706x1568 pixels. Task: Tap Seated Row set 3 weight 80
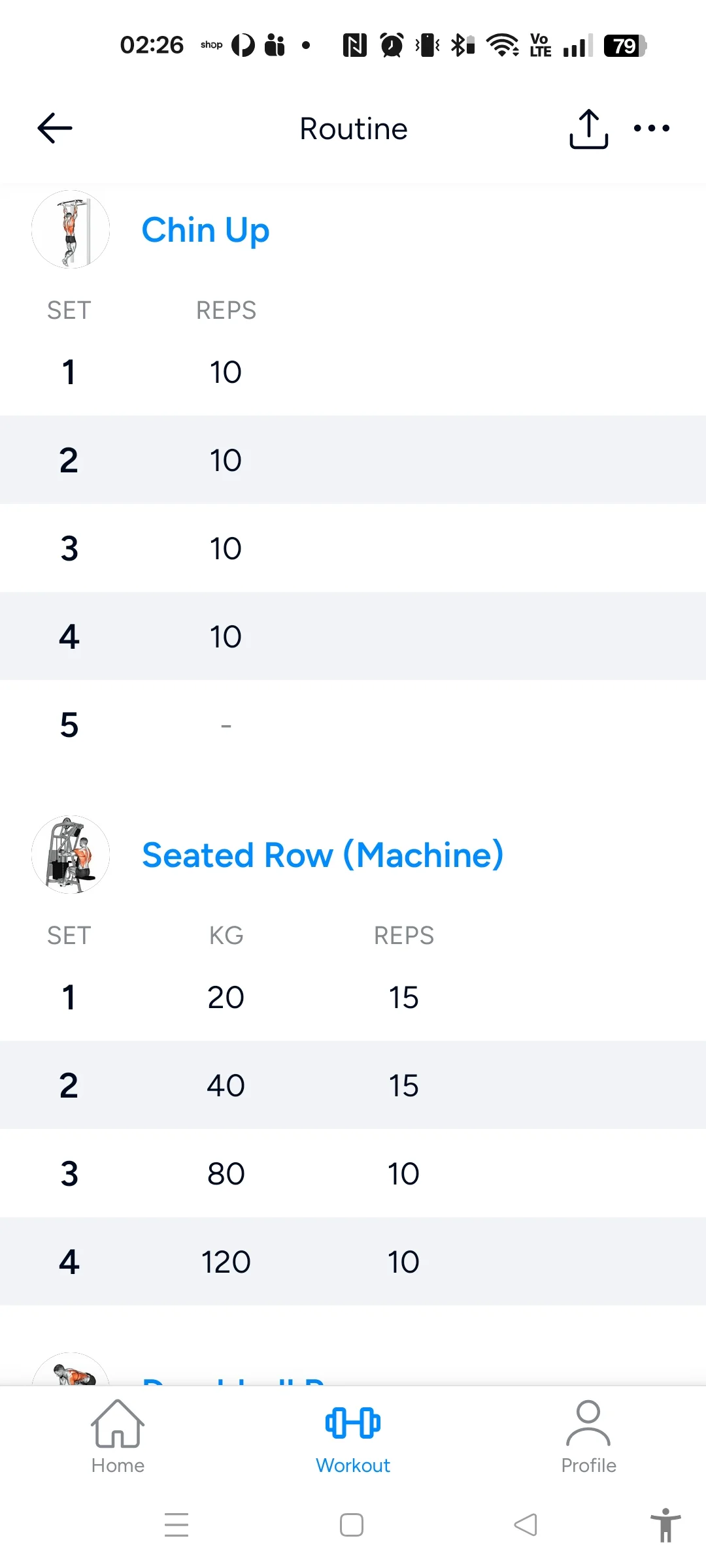coord(226,1173)
